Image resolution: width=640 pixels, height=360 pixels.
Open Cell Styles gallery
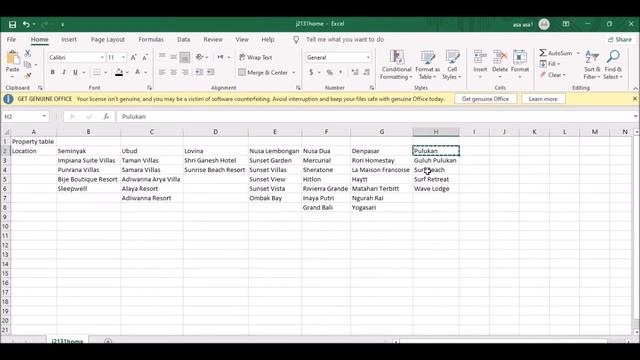point(452,64)
